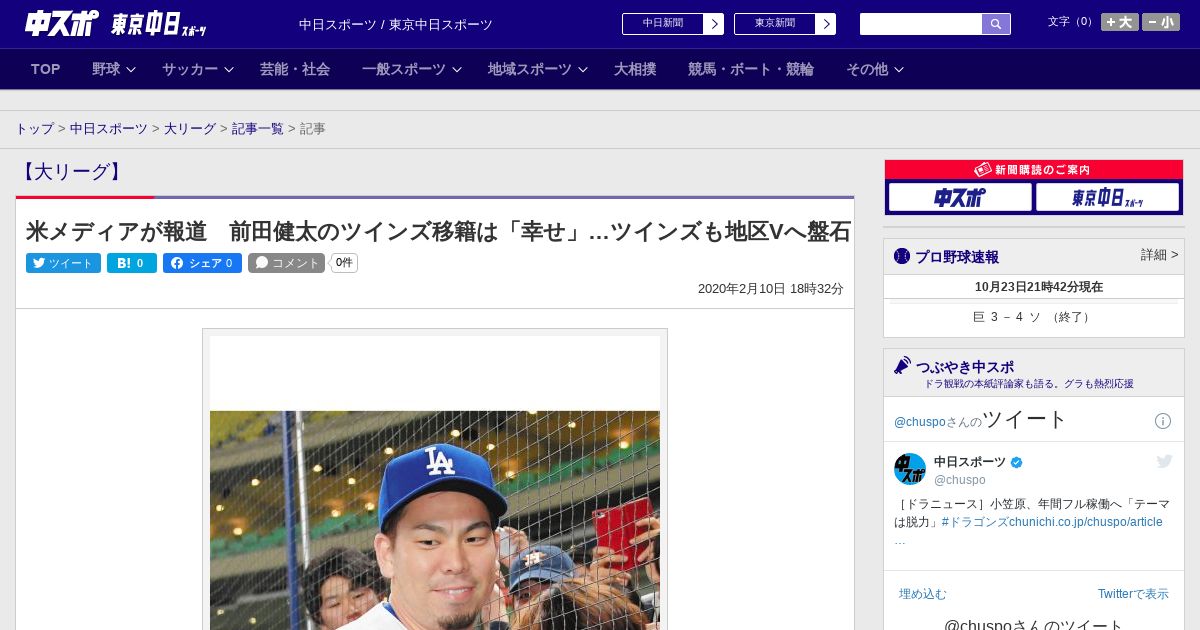Expand the 地域スポーツ navigation menu
1200x630 pixels.
click(x=538, y=69)
